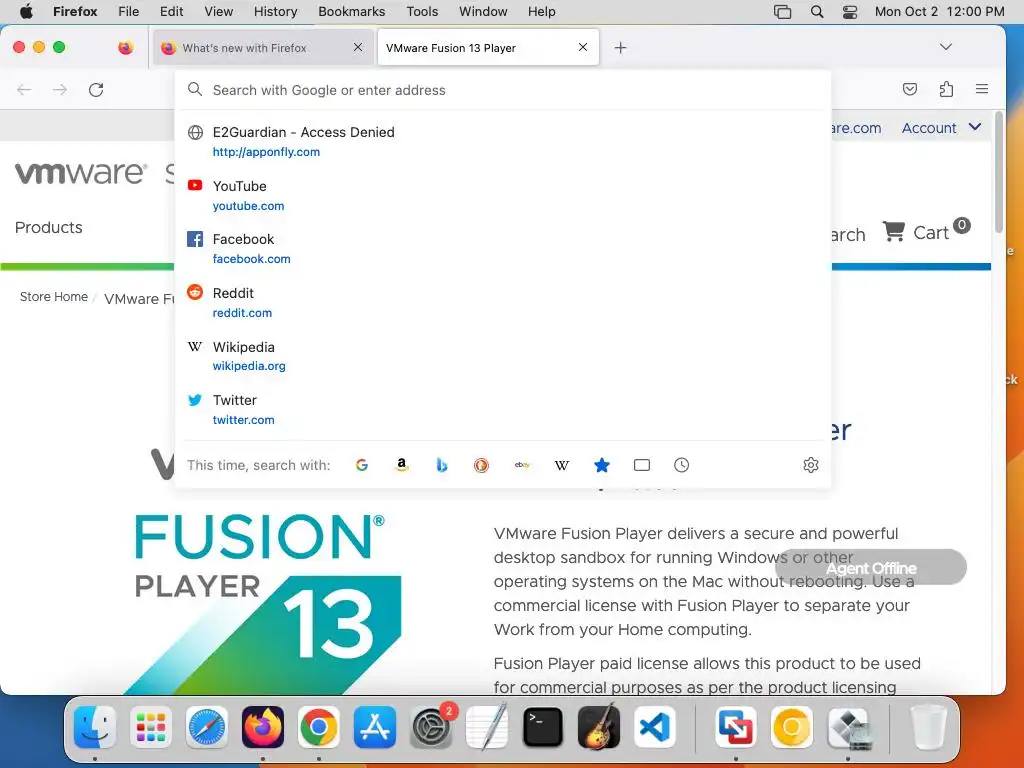Open a new tab with plus button

pyautogui.click(x=620, y=48)
